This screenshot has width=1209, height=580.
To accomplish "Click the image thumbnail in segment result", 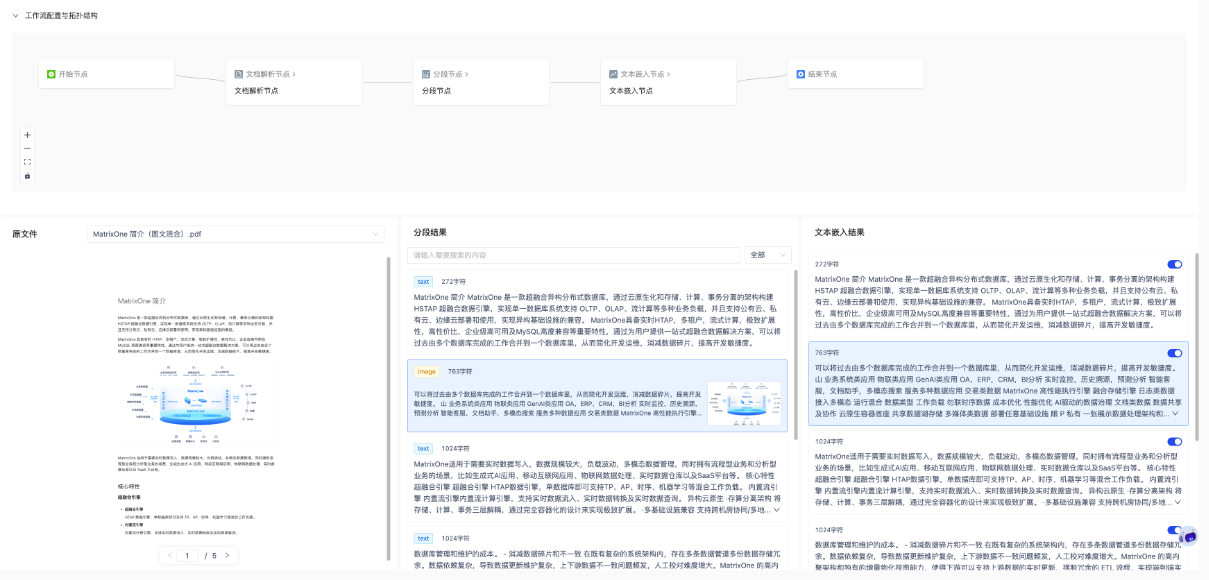I will (743, 402).
